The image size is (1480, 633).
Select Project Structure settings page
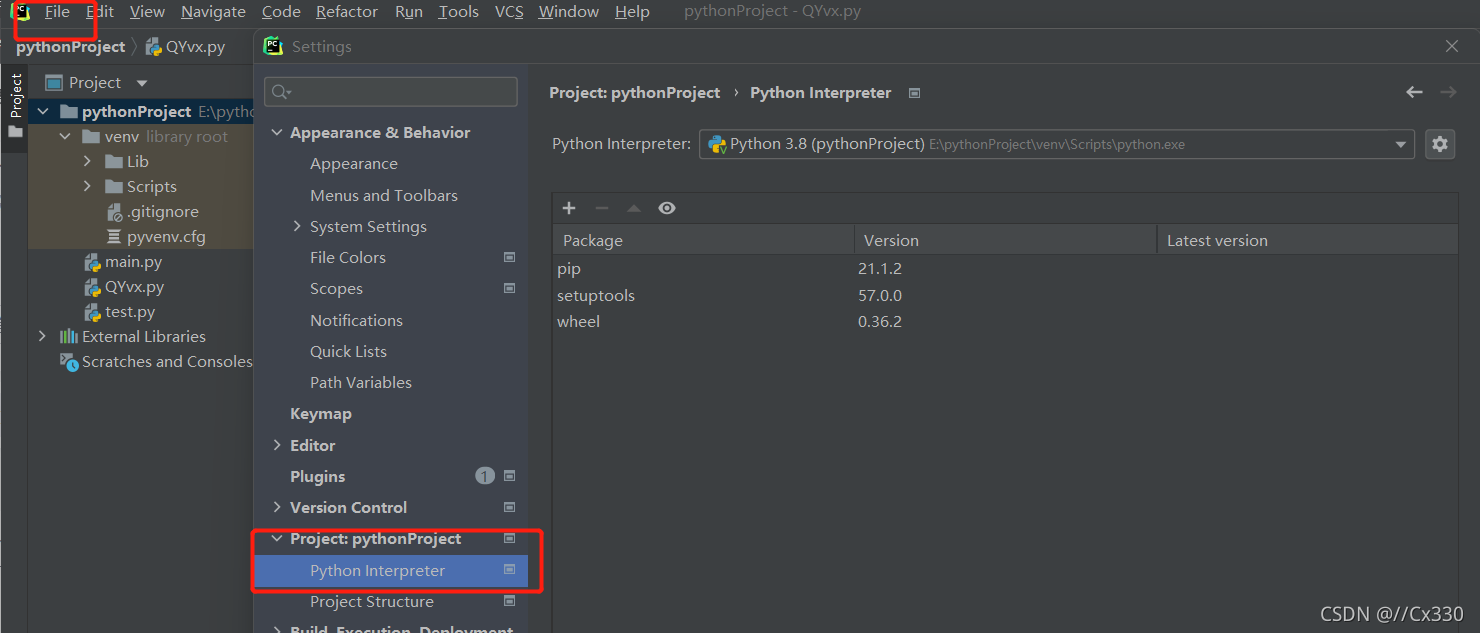pos(372,601)
